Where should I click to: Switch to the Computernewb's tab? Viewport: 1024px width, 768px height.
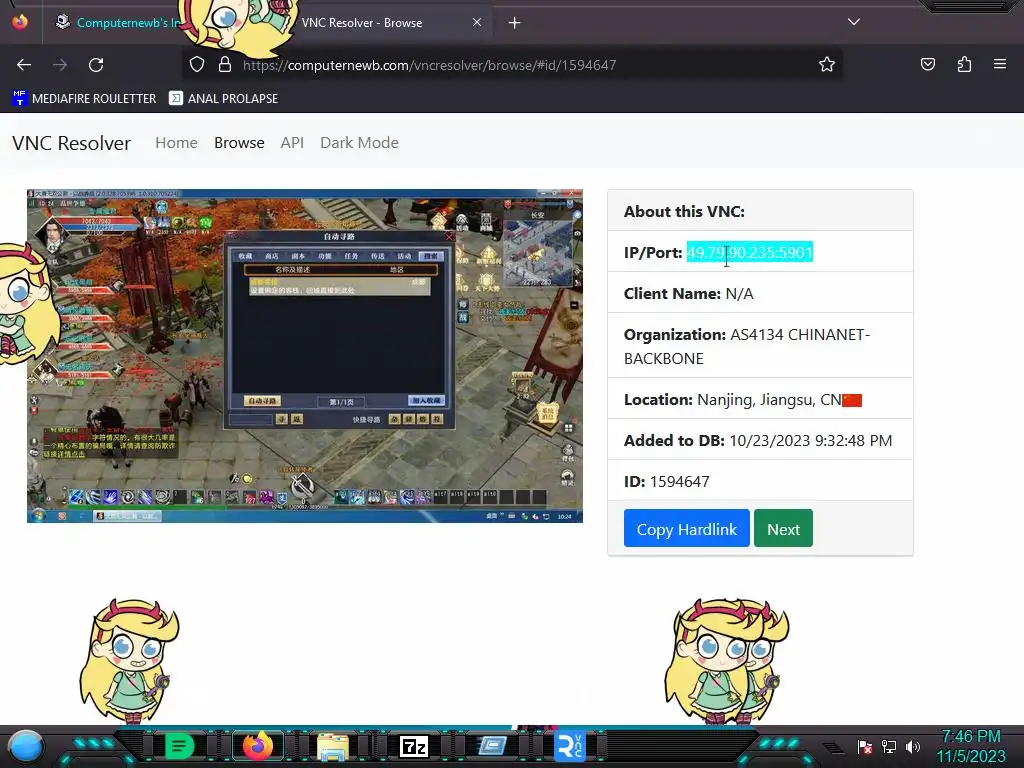[118, 22]
